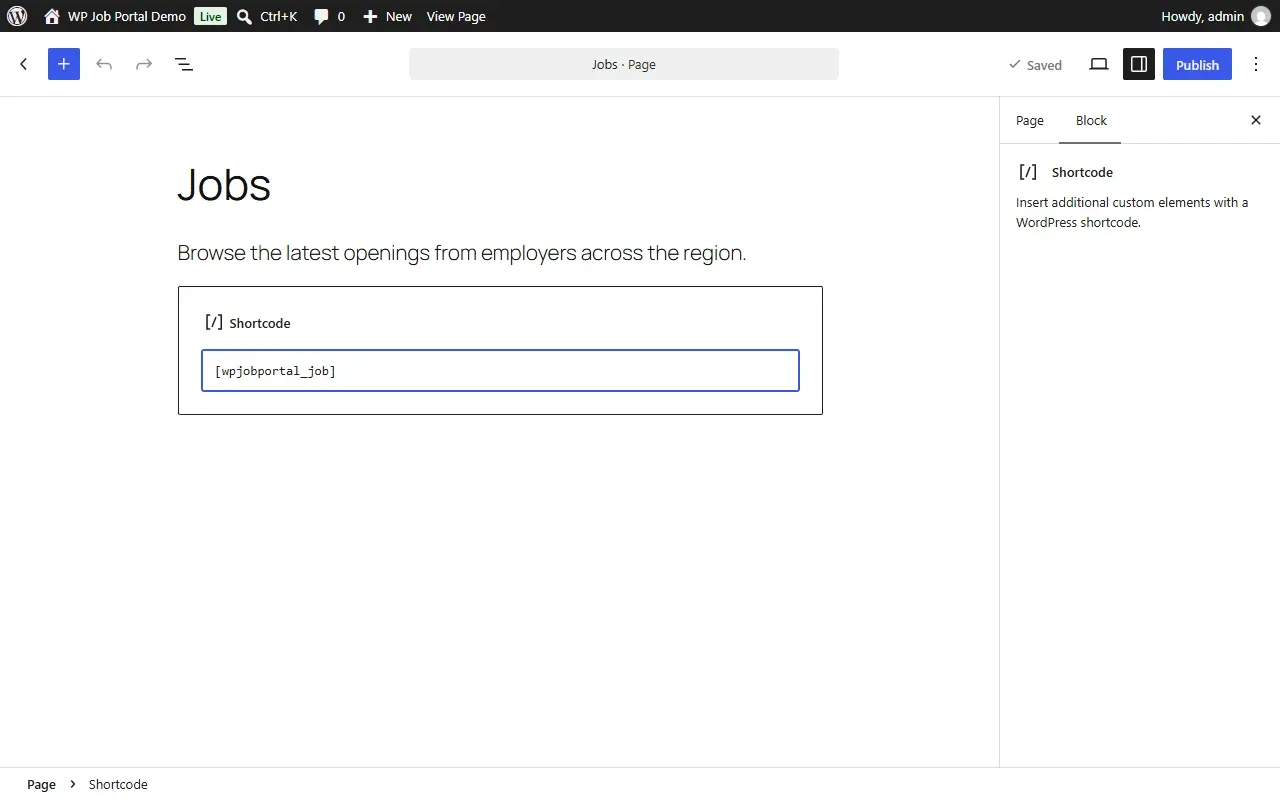
Task: Click the Shortcode heading in sidebar
Action: pyautogui.click(x=1082, y=172)
